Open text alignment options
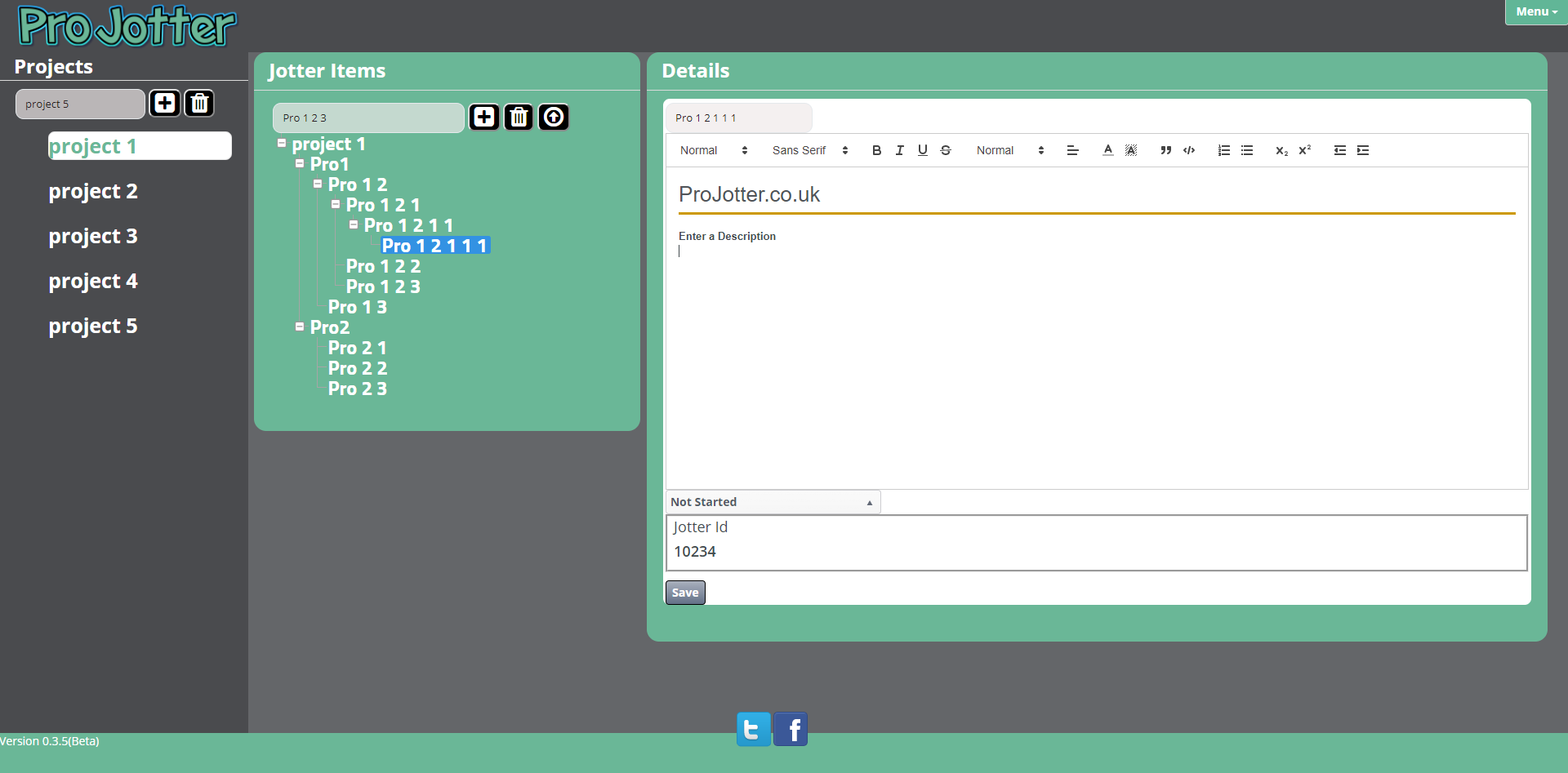Screen dimensions: 1568x773 [x=1073, y=150]
